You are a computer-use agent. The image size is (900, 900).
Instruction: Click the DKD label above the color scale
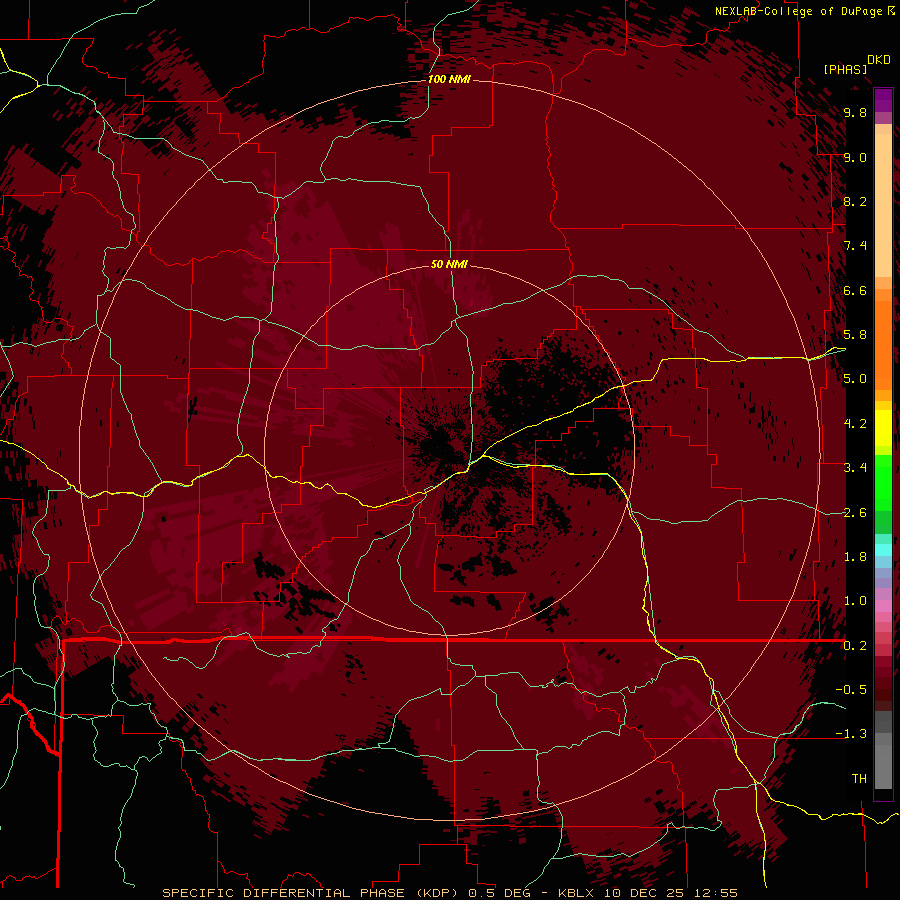pos(879,60)
